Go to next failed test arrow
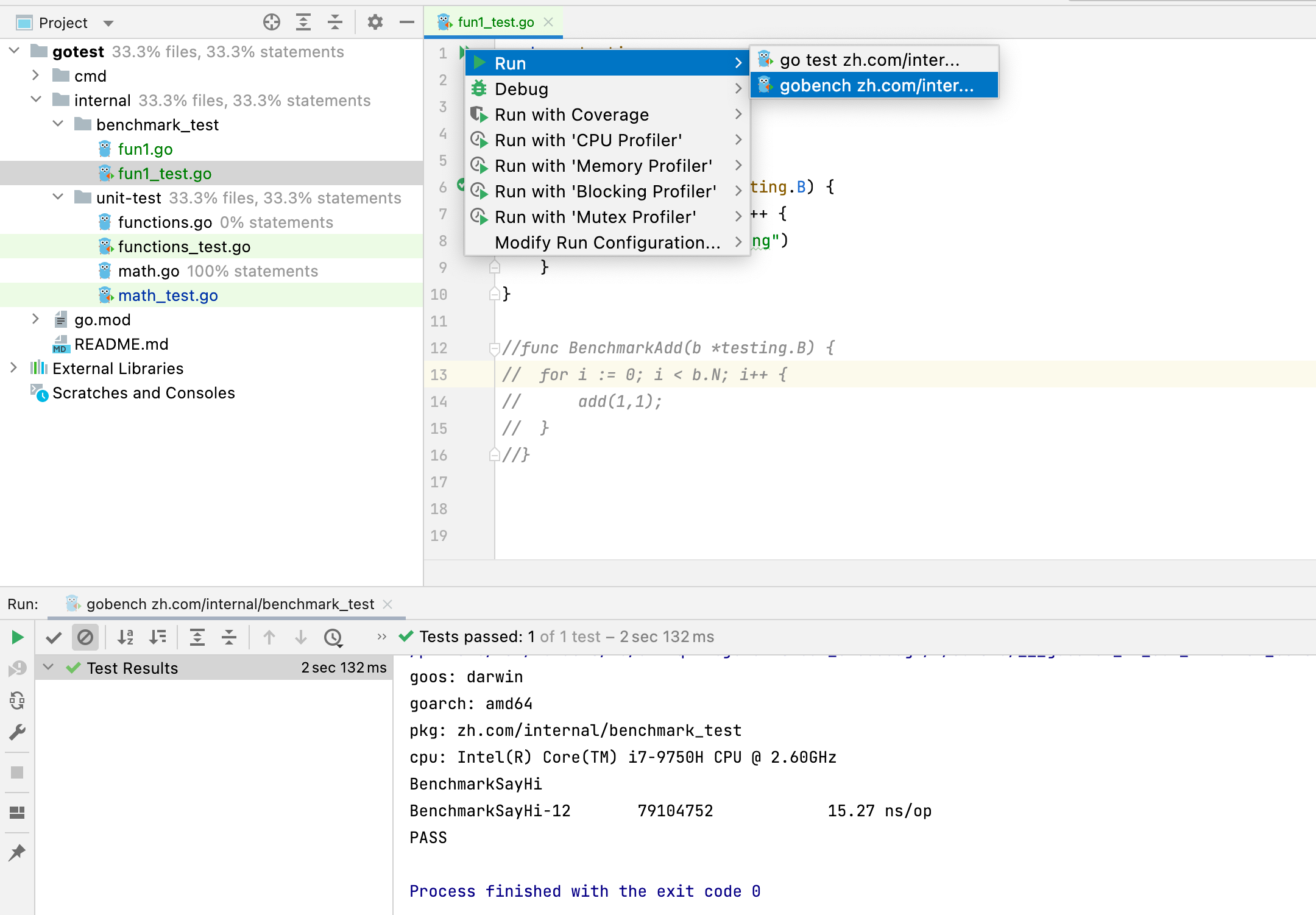The width and height of the screenshot is (1316, 915). click(x=301, y=637)
